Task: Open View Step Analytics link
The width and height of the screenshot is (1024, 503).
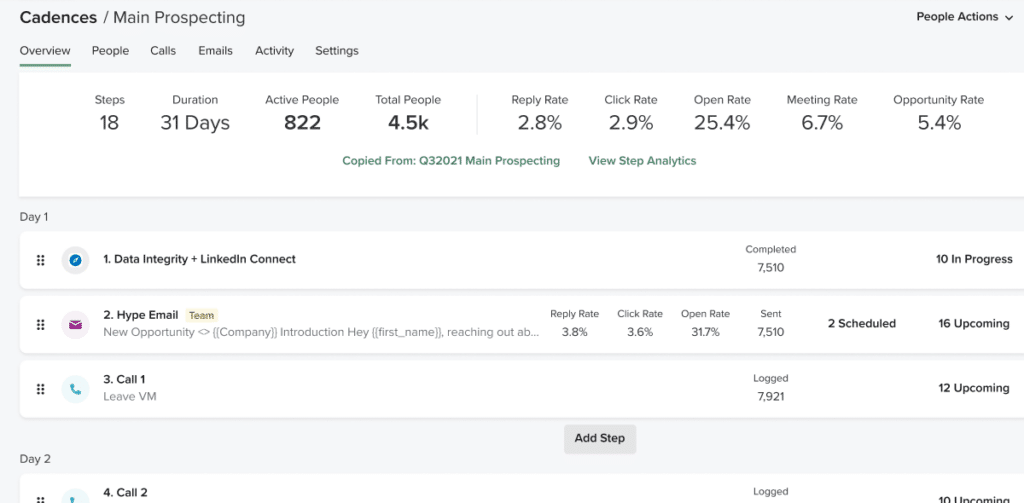Action: coord(643,161)
